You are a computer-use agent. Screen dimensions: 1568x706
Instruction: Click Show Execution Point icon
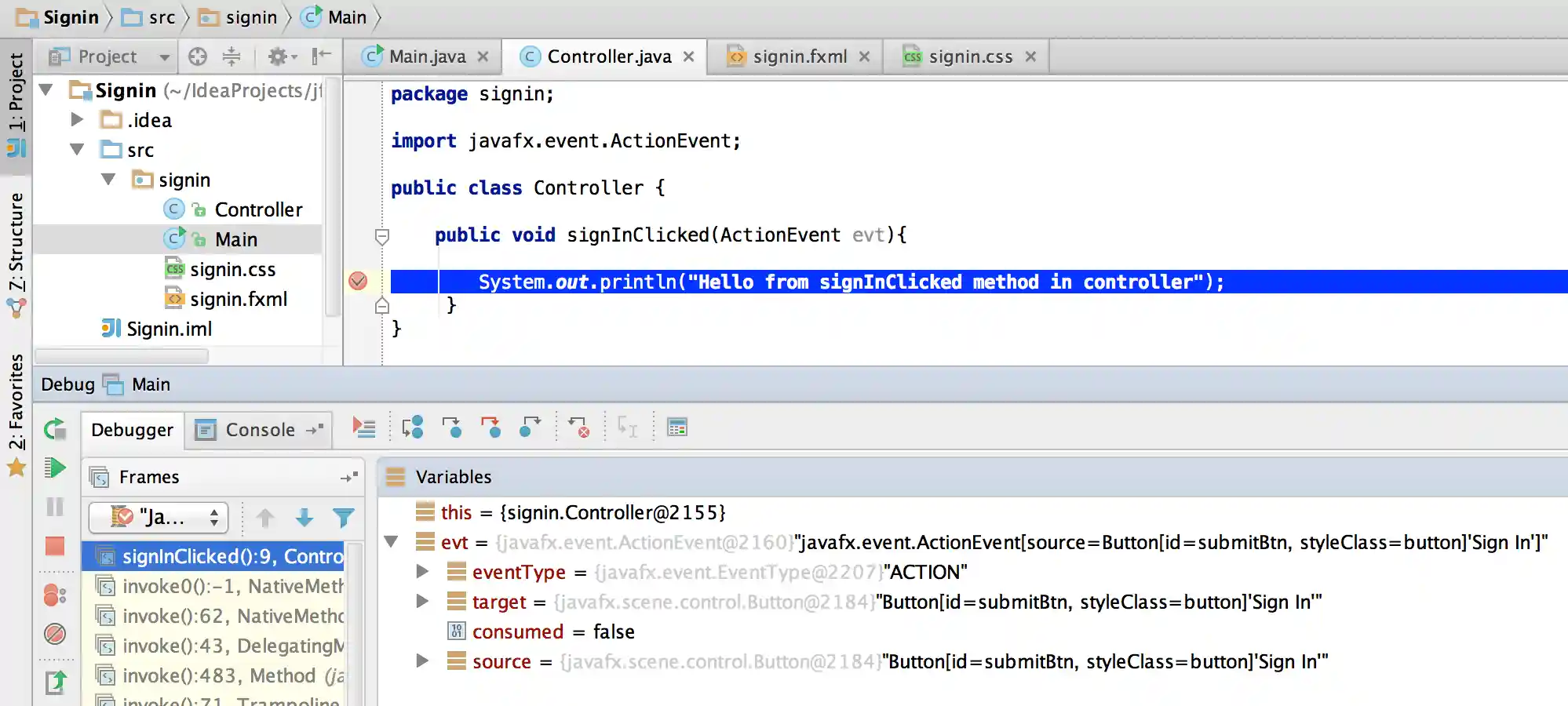click(x=364, y=428)
